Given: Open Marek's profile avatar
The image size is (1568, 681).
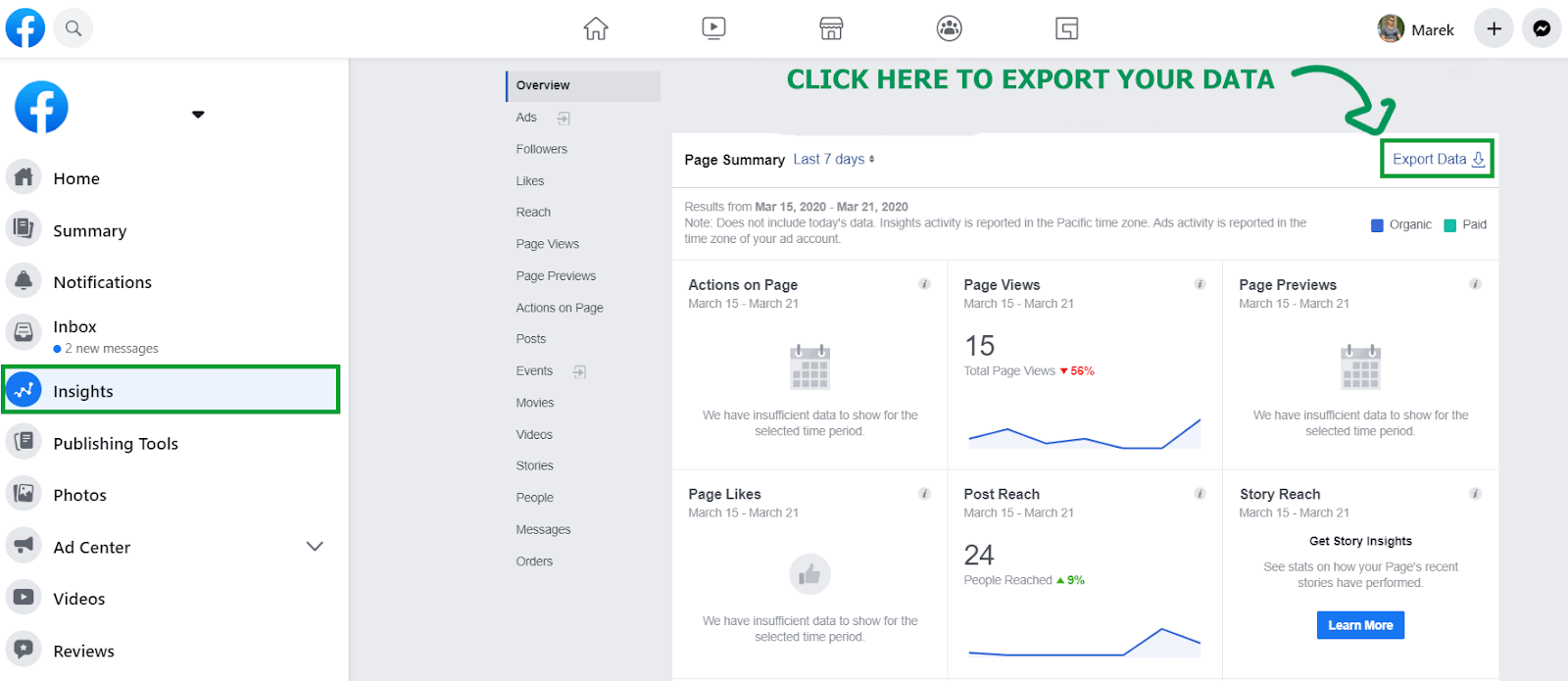Looking at the screenshot, I should [1391, 29].
